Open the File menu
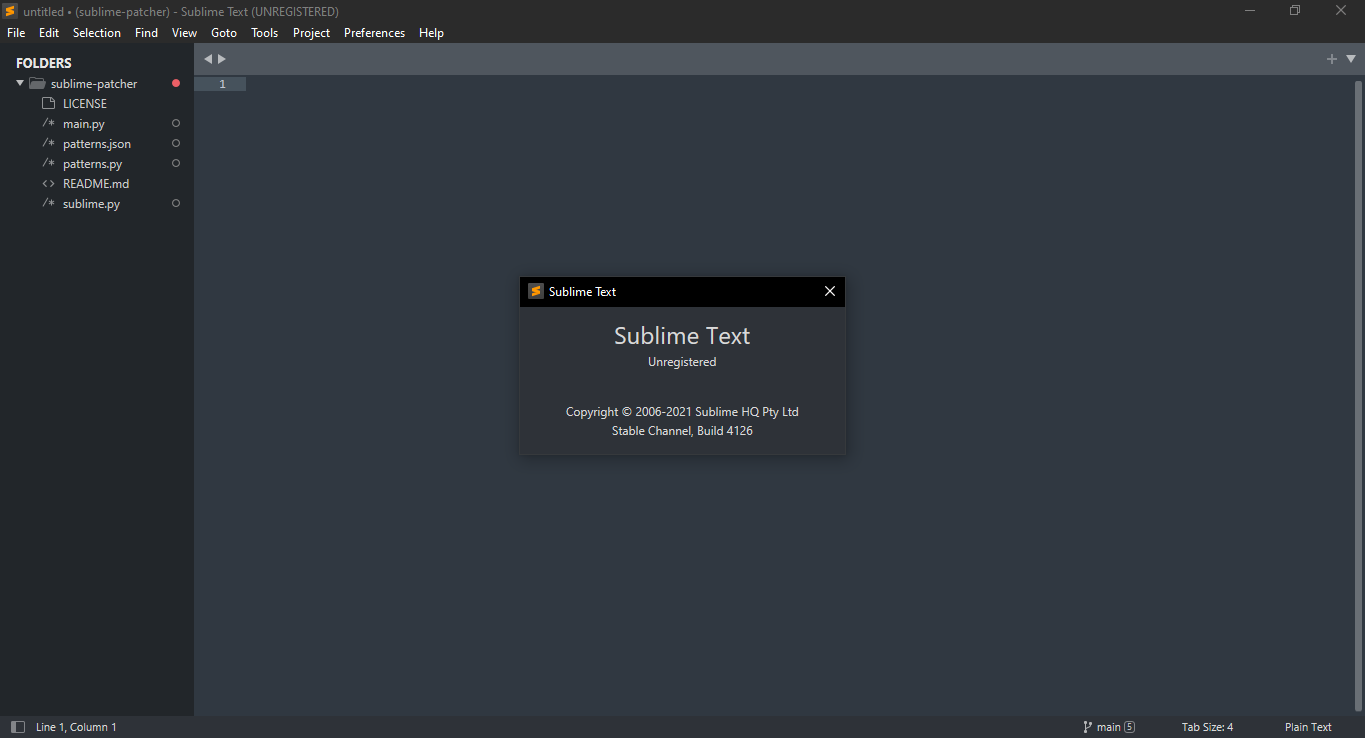Image resolution: width=1365 pixels, height=738 pixels. [16, 33]
